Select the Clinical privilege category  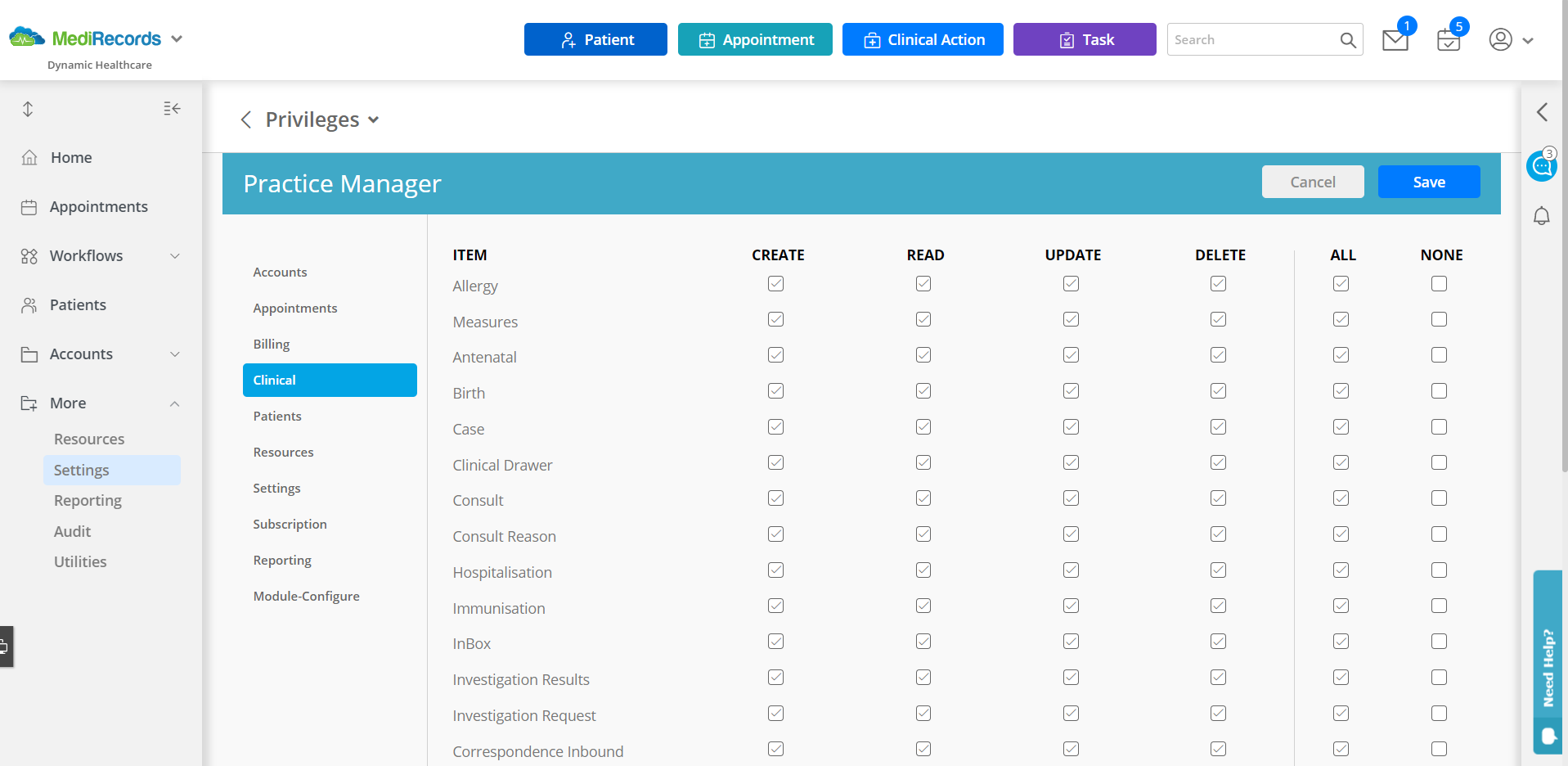click(x=330, y=381)
